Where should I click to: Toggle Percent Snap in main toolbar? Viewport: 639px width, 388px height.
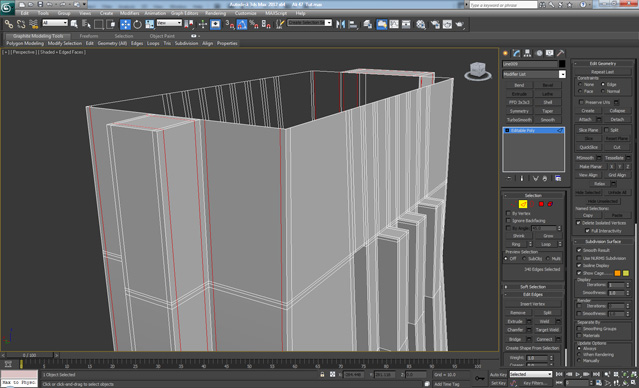coord(254,24)
